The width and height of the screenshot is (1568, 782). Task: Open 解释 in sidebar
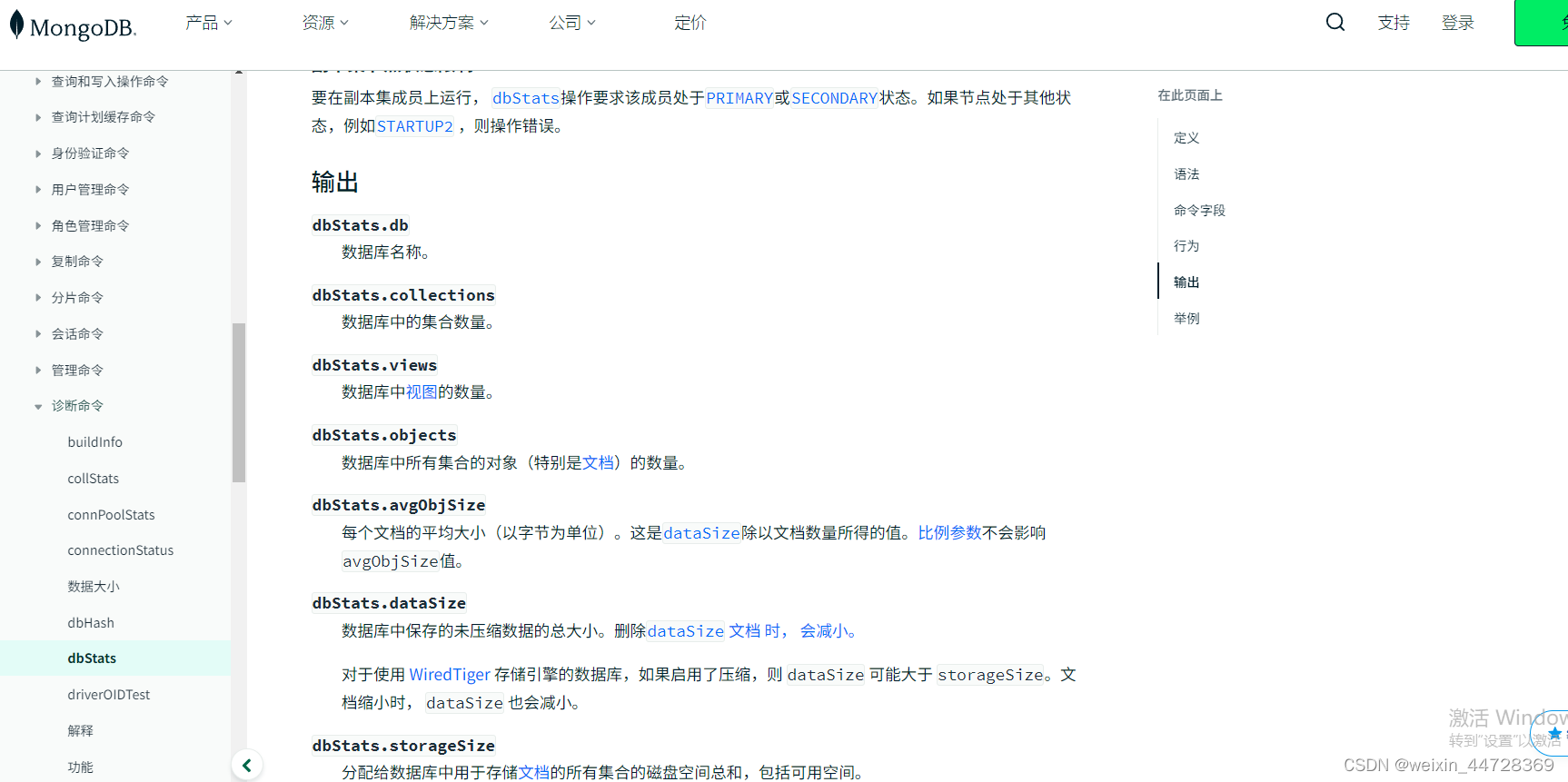pos(80,731)
